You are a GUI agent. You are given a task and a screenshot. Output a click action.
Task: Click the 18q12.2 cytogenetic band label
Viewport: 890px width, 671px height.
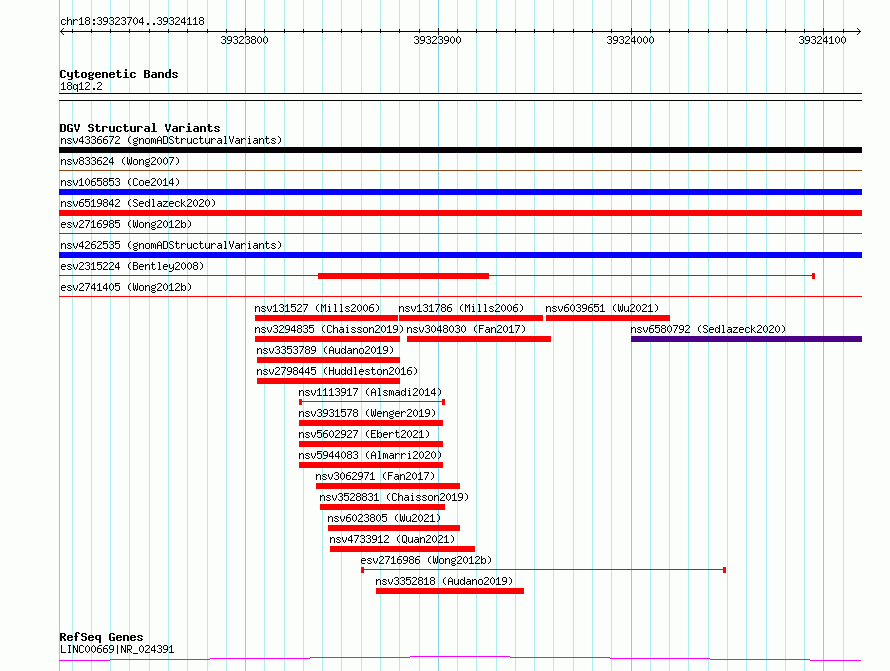pos(81,86)
